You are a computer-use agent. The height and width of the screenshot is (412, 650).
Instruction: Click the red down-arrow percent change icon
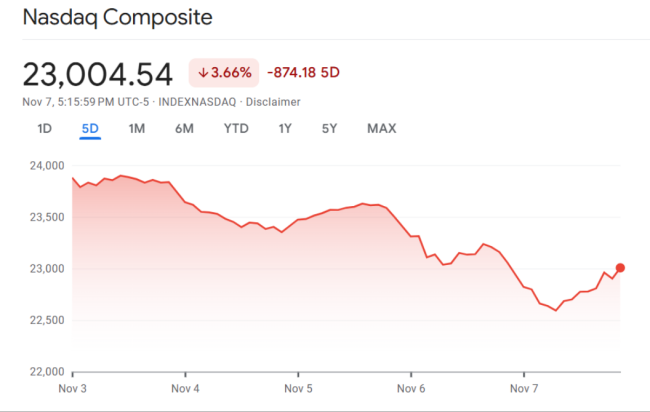click(203, 73)
